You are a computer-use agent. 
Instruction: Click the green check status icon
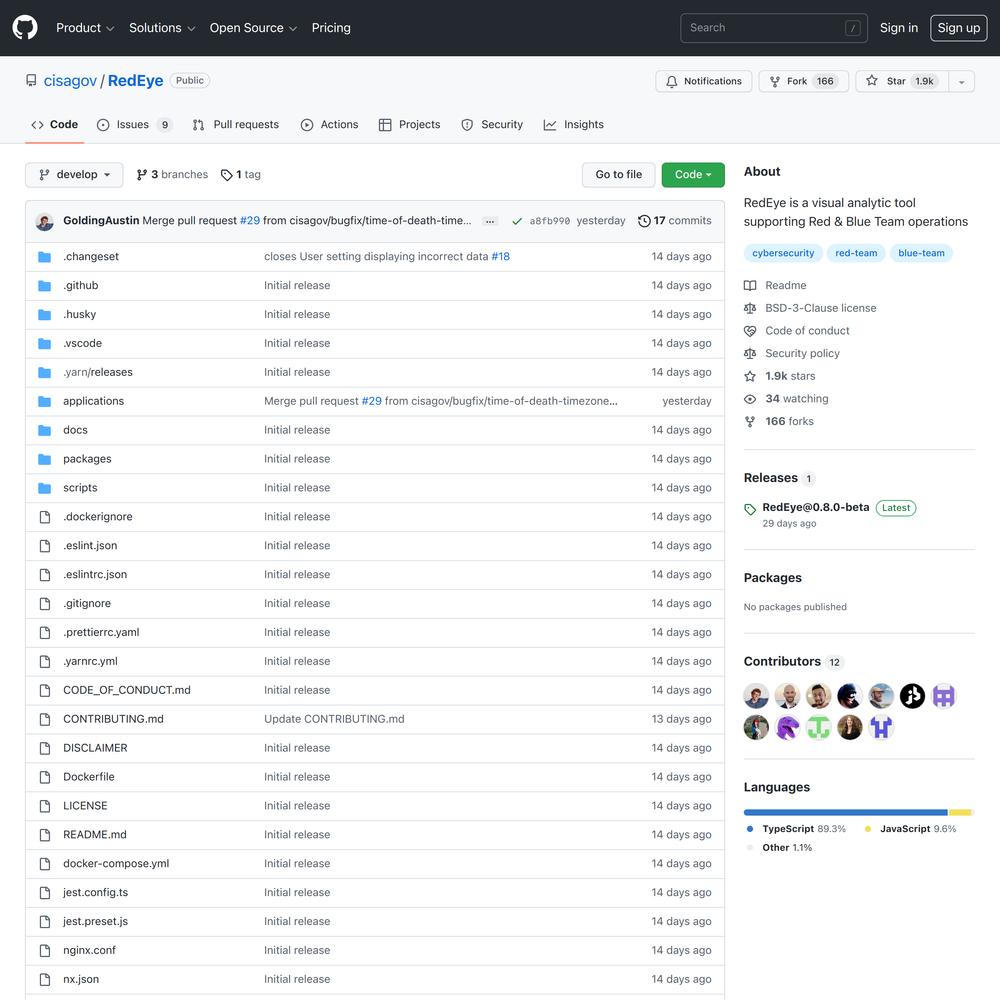(517, 221)
